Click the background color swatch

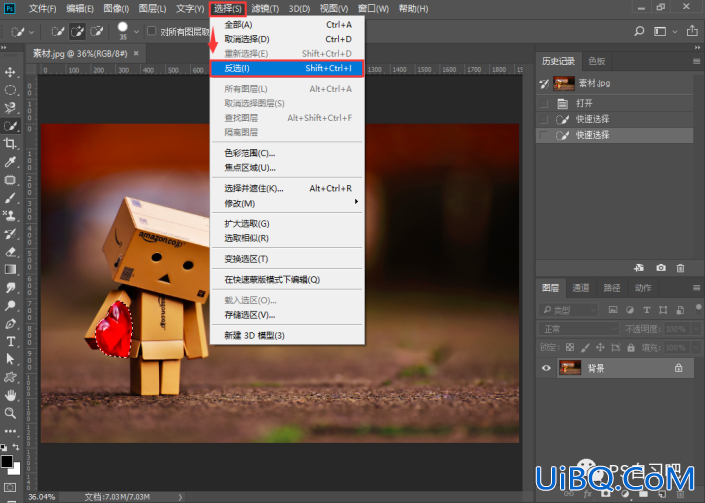[x=16, y=471]
